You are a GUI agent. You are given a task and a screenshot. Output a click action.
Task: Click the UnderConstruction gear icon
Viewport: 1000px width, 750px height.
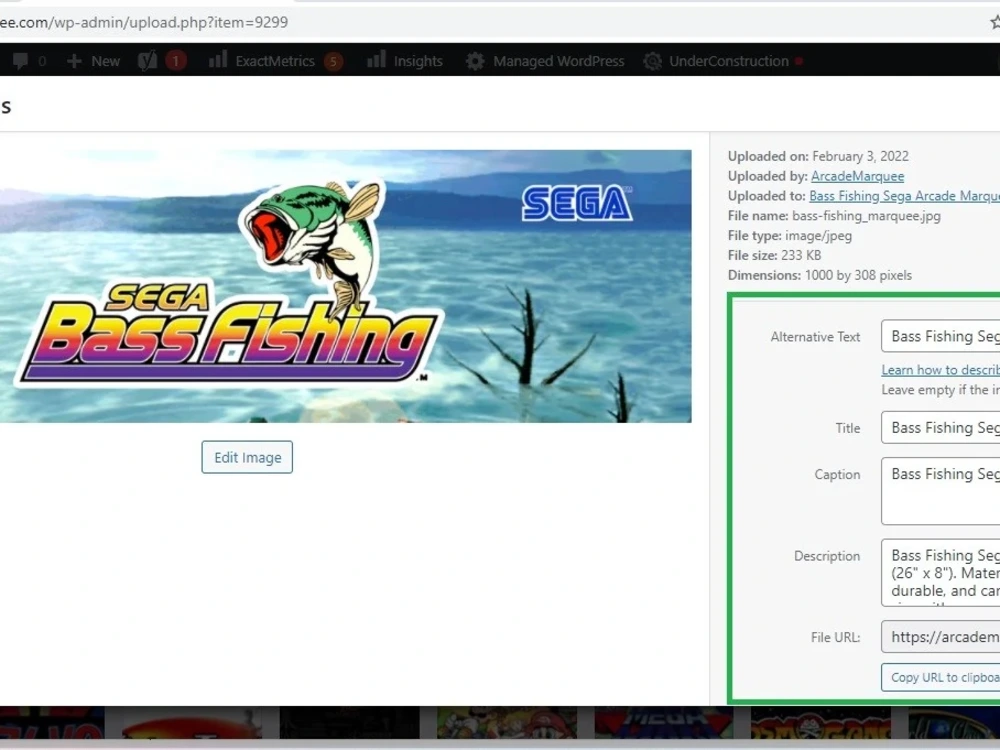652,61
